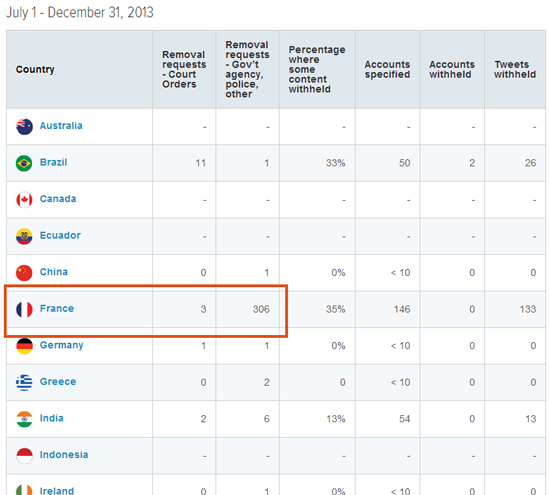
Task: Click France's 306 government requests cell
Action: tap(248, 309)
